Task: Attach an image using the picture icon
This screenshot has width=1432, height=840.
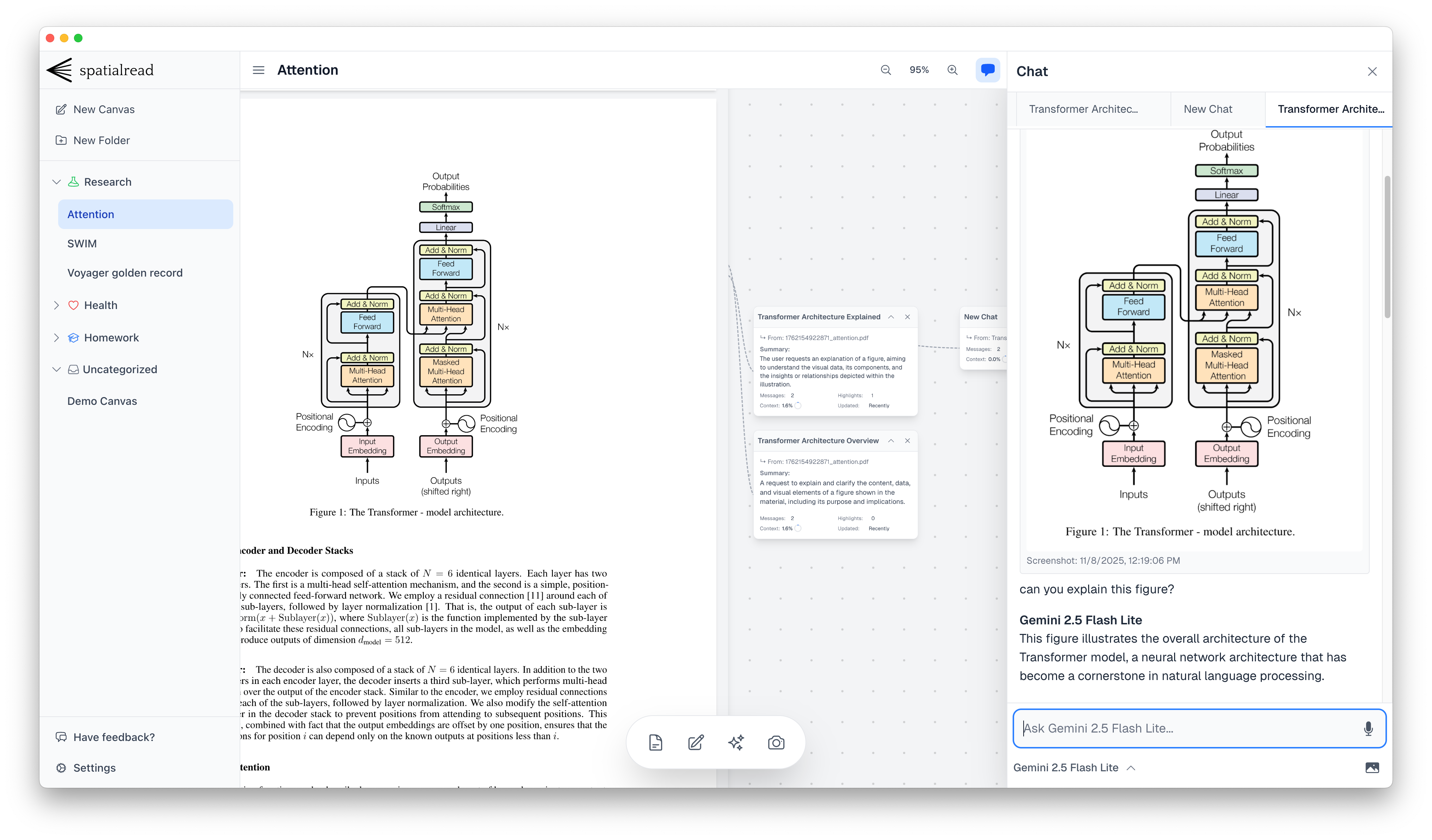Action: click(x=1372, y=767)
